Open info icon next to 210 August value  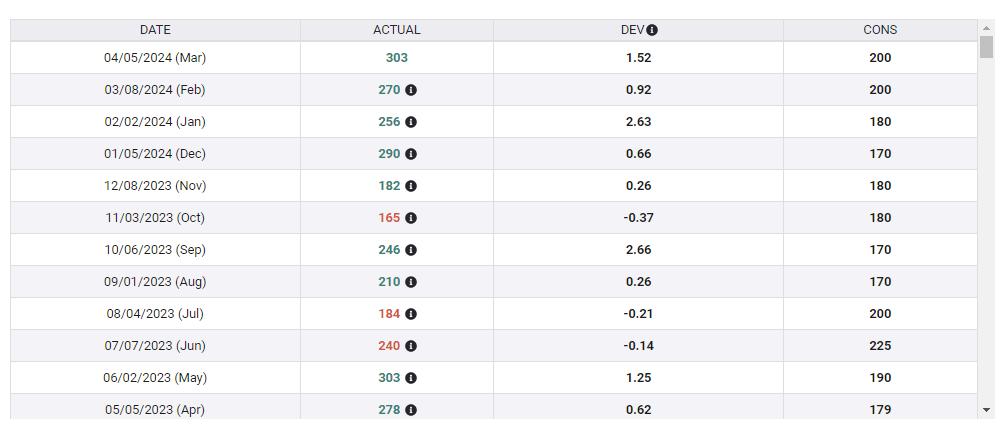pyautogui.click(x=411, y=282)
